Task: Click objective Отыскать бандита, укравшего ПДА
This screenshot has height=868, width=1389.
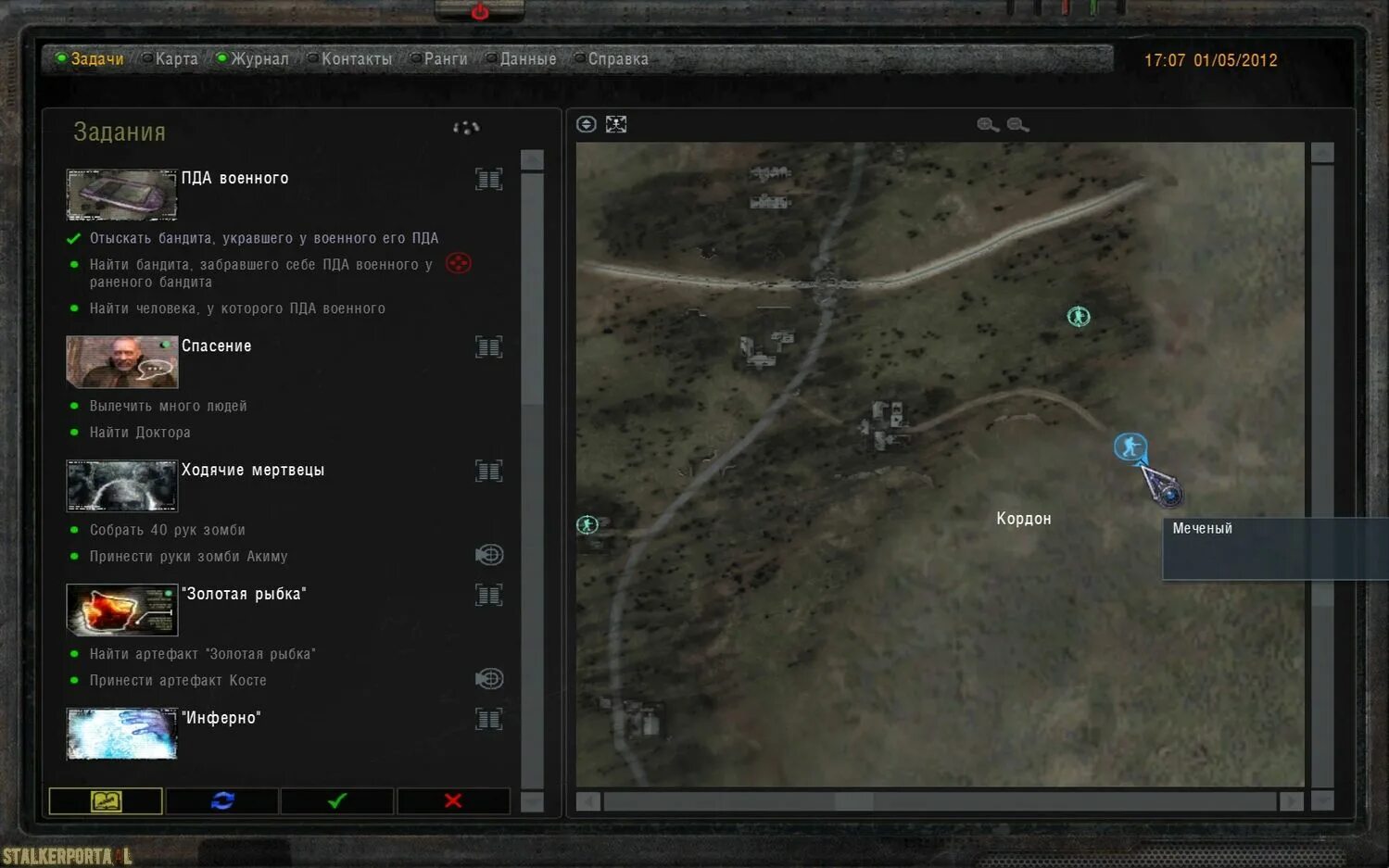Action: (264, 238)
